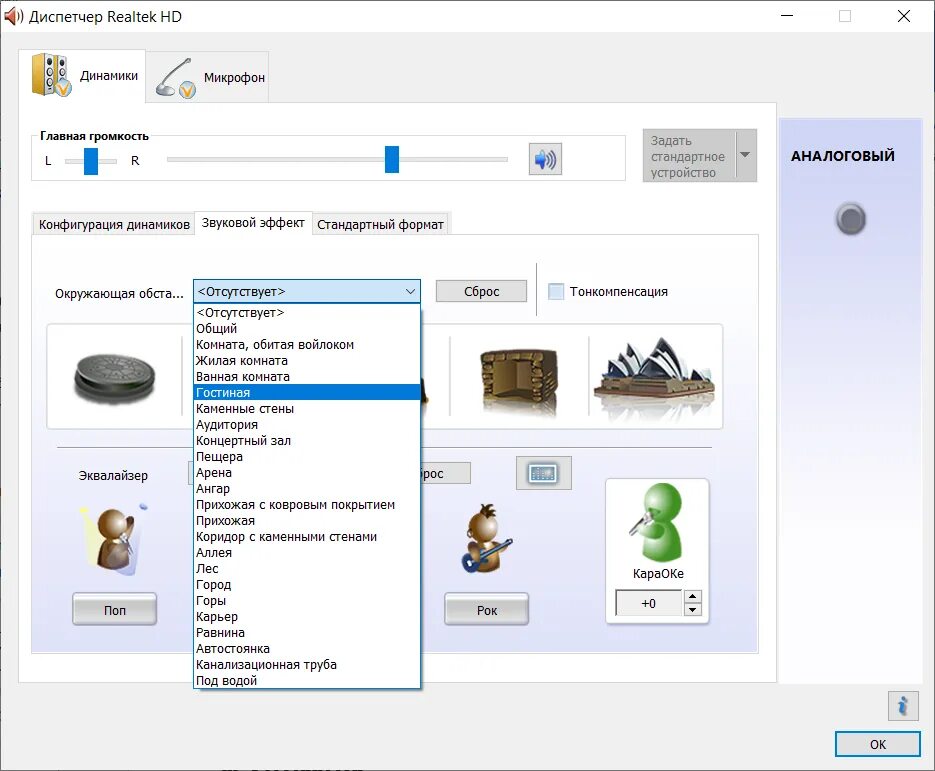Screen dimensions: 935x771
Task: Open the environment selection dropdown arrow
Action: point(410,290)
